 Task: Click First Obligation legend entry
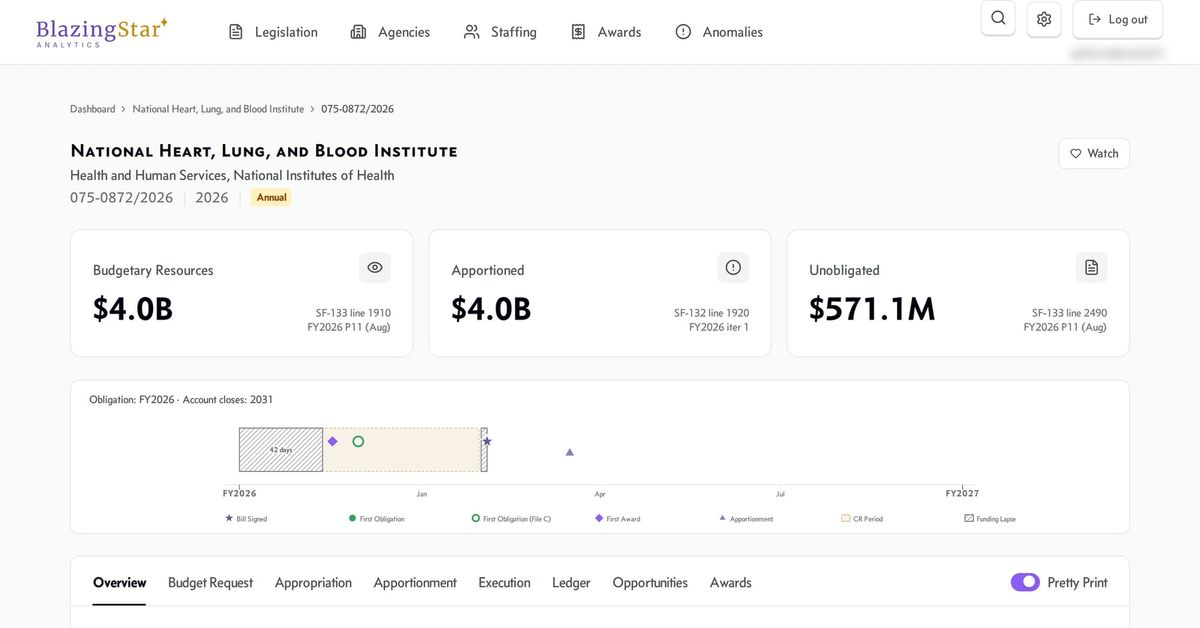[x=376, y=519]
